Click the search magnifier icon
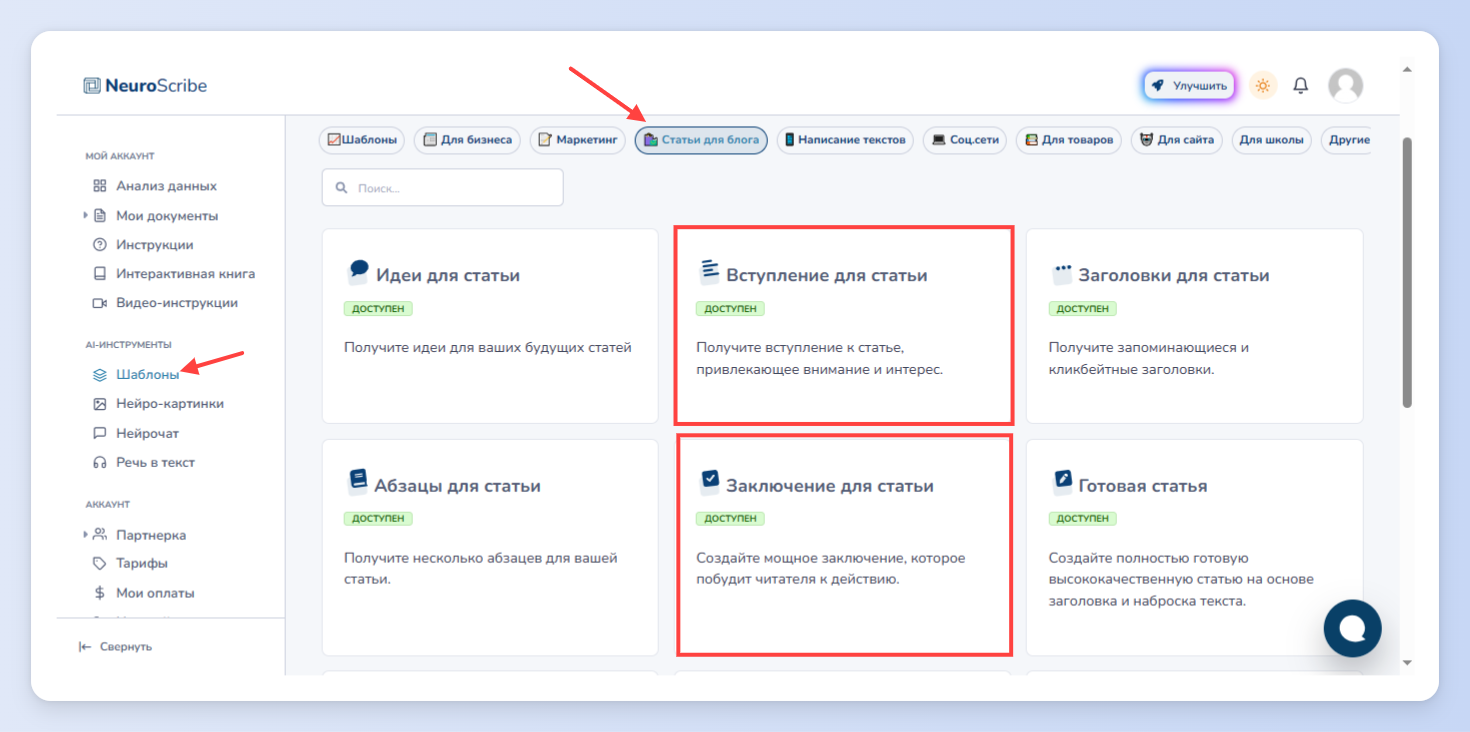 [x=341, y=187]
